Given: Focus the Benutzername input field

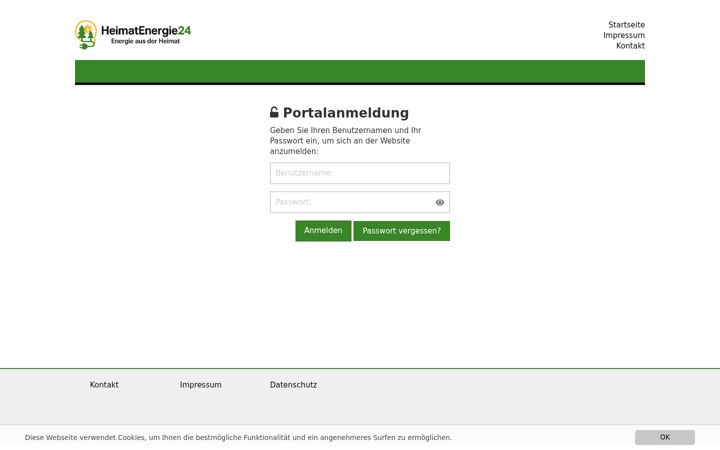Looking at the screenshot, I should (360, 173).
